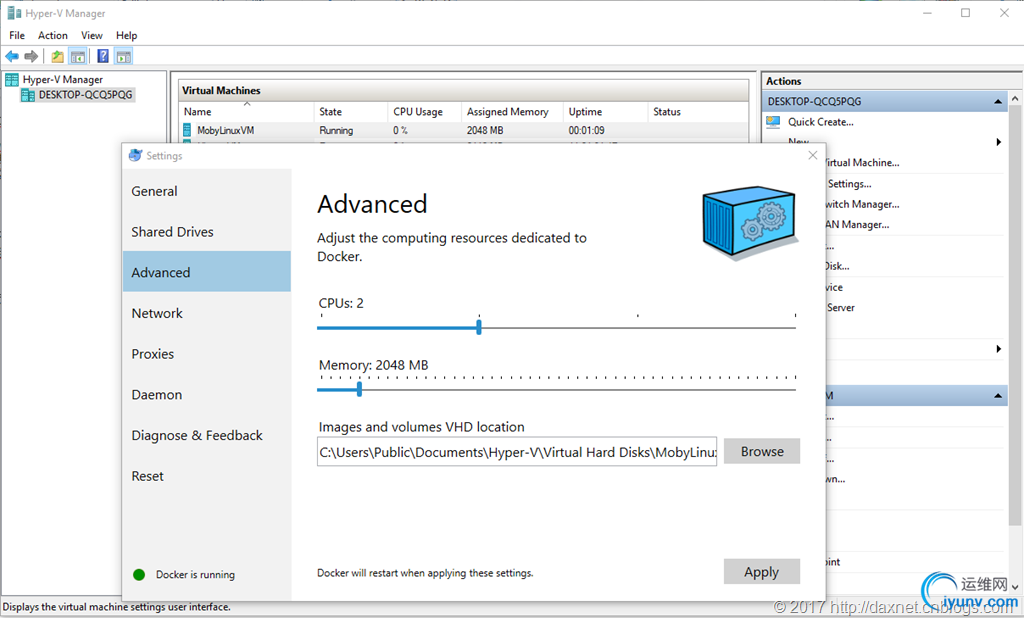
Task: Open the Network settings tab
Action: 206,313
